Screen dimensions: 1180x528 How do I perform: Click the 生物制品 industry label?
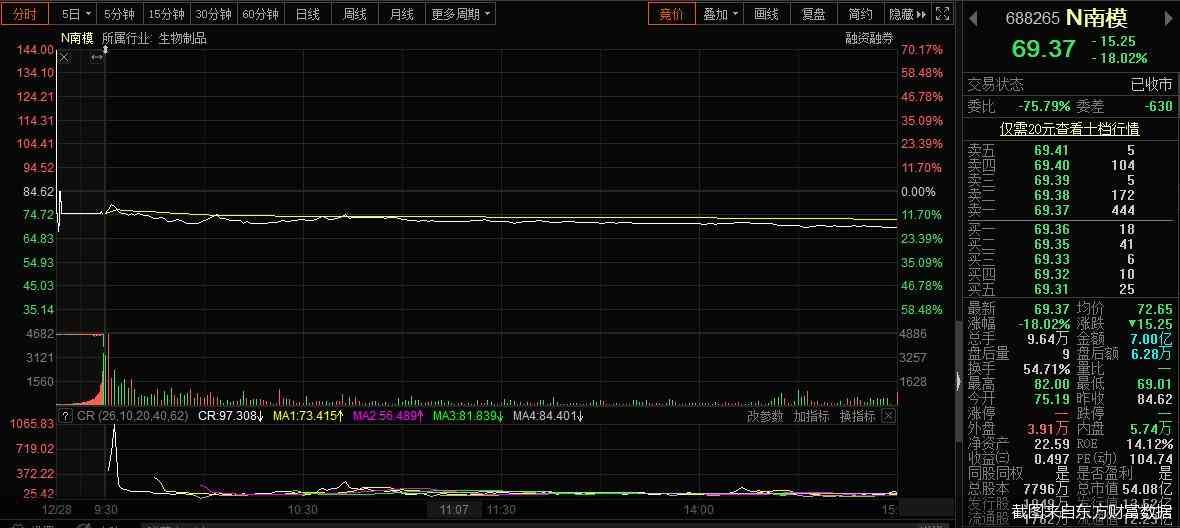183,38
